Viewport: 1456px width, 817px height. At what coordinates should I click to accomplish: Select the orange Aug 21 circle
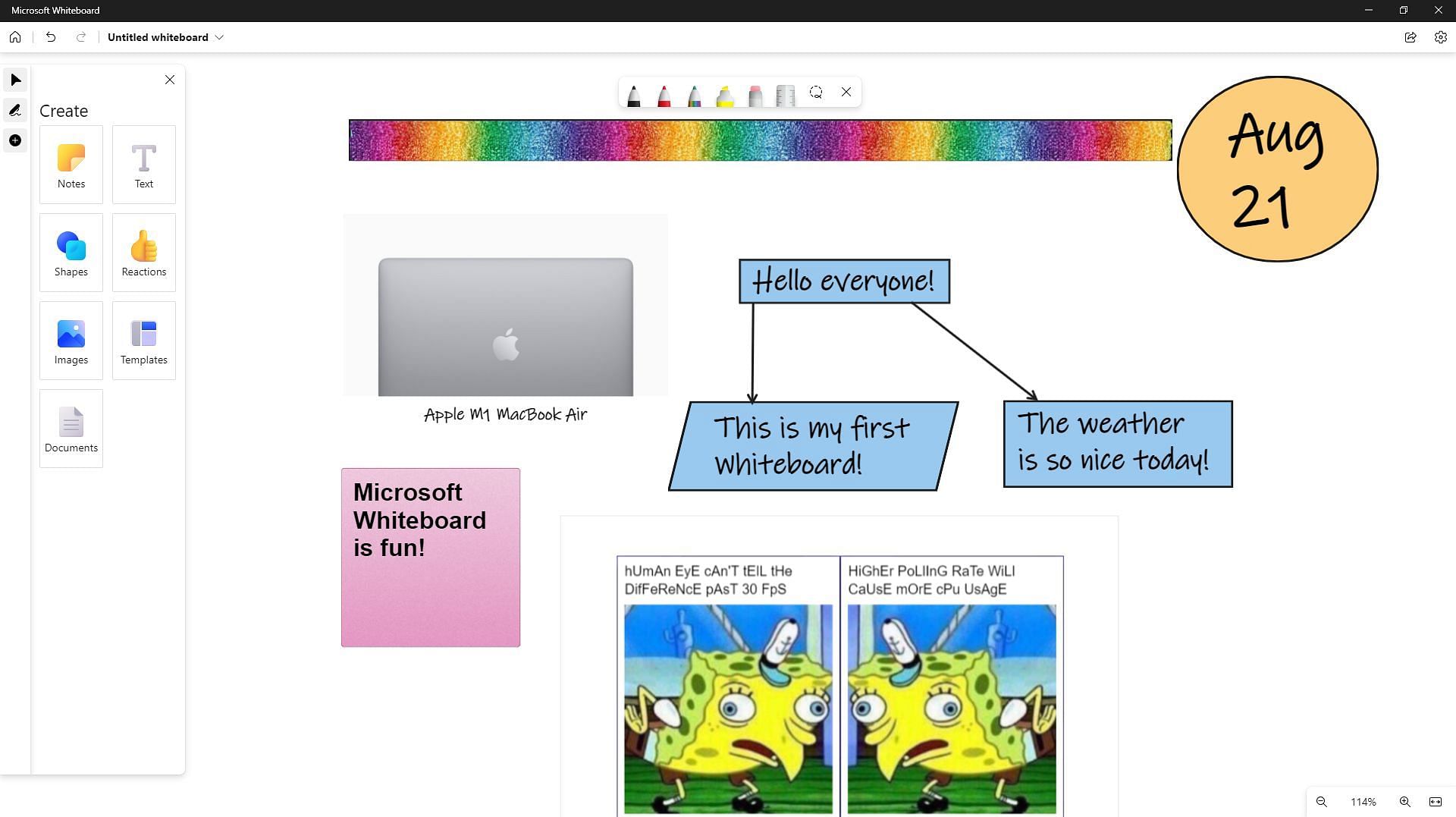pos(1277,169)
